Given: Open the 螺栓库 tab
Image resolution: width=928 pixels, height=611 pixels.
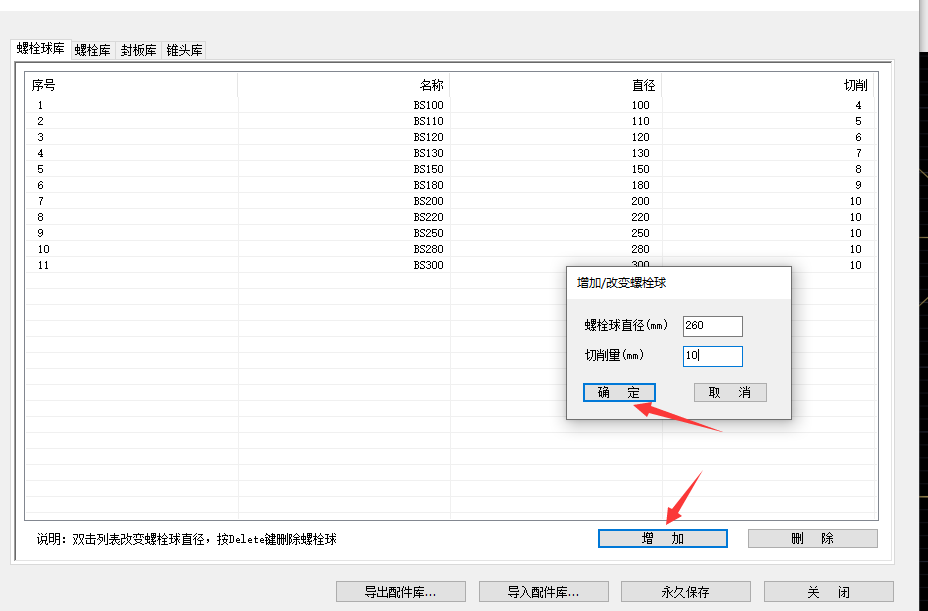Looking at the screenshot, I should (x=93, y=50).
